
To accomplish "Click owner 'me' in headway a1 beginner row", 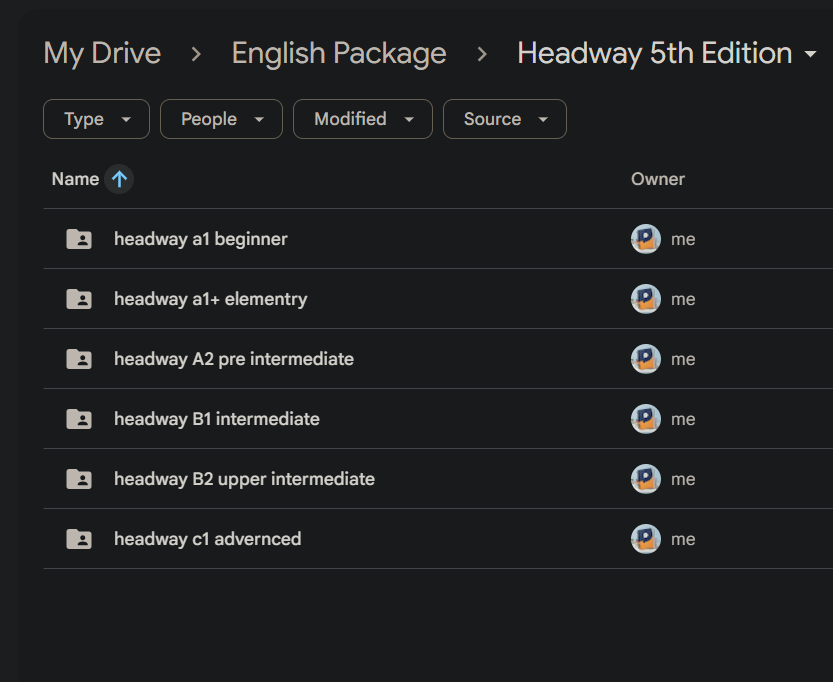I will tap(683, 240).
